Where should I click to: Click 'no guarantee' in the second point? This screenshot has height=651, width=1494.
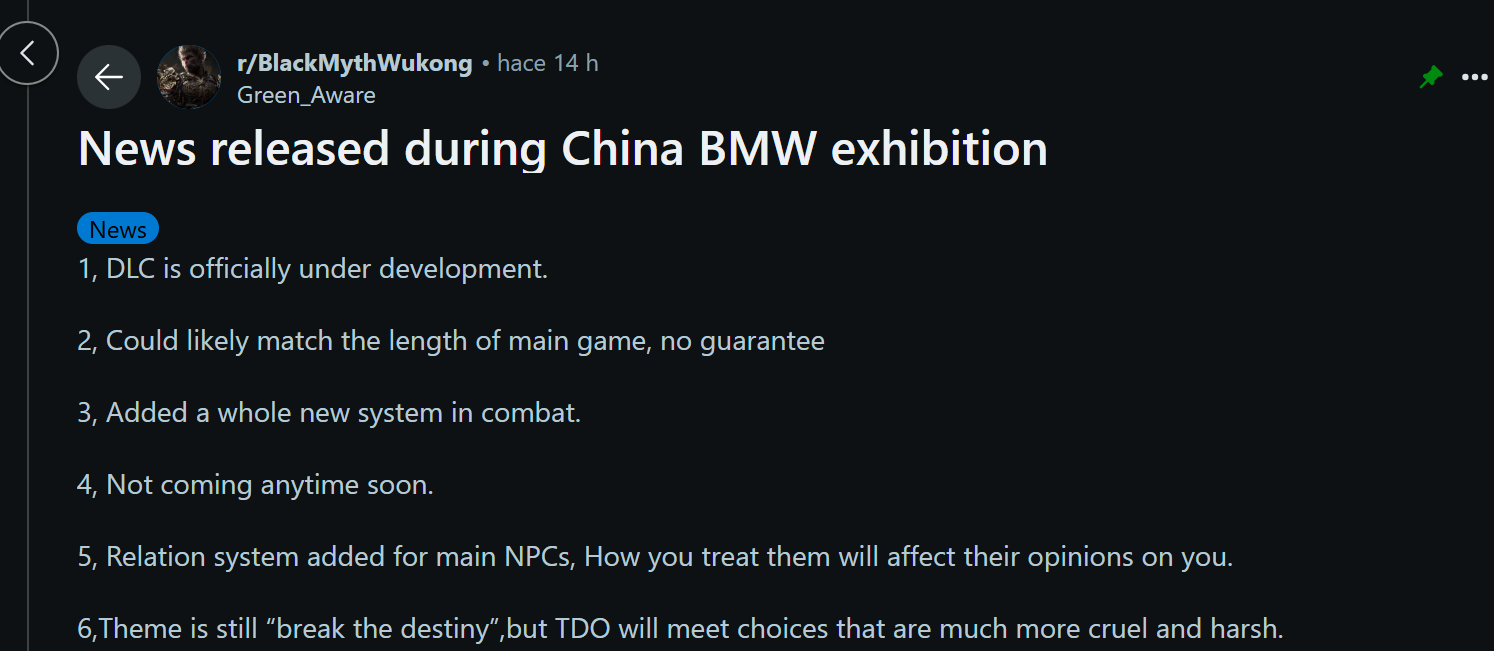(742, 341)
